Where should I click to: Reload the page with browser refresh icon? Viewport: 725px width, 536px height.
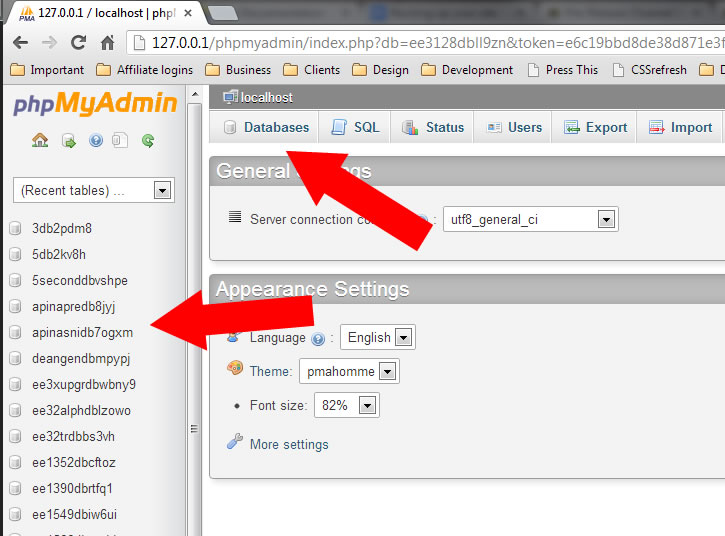[x=78, y=43]
